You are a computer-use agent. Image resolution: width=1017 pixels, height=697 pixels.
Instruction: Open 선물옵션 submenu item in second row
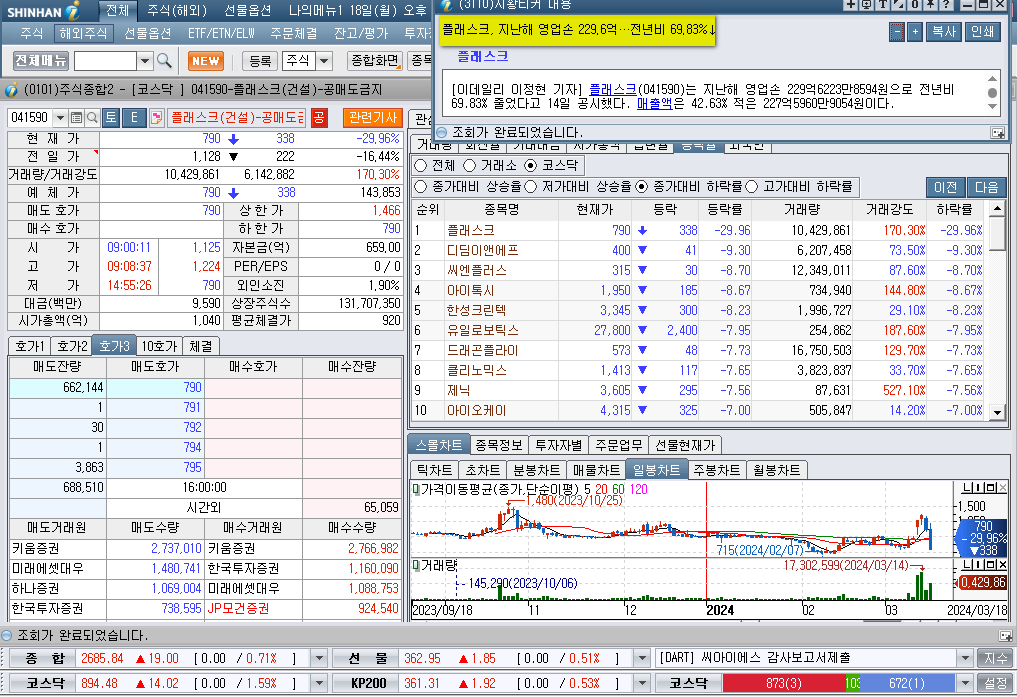147,33
